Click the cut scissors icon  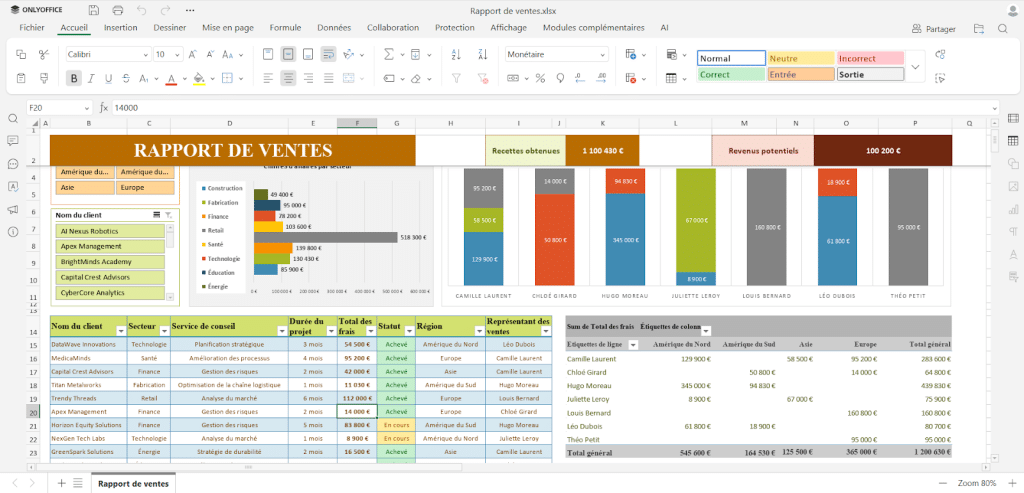tap(43, 54)
